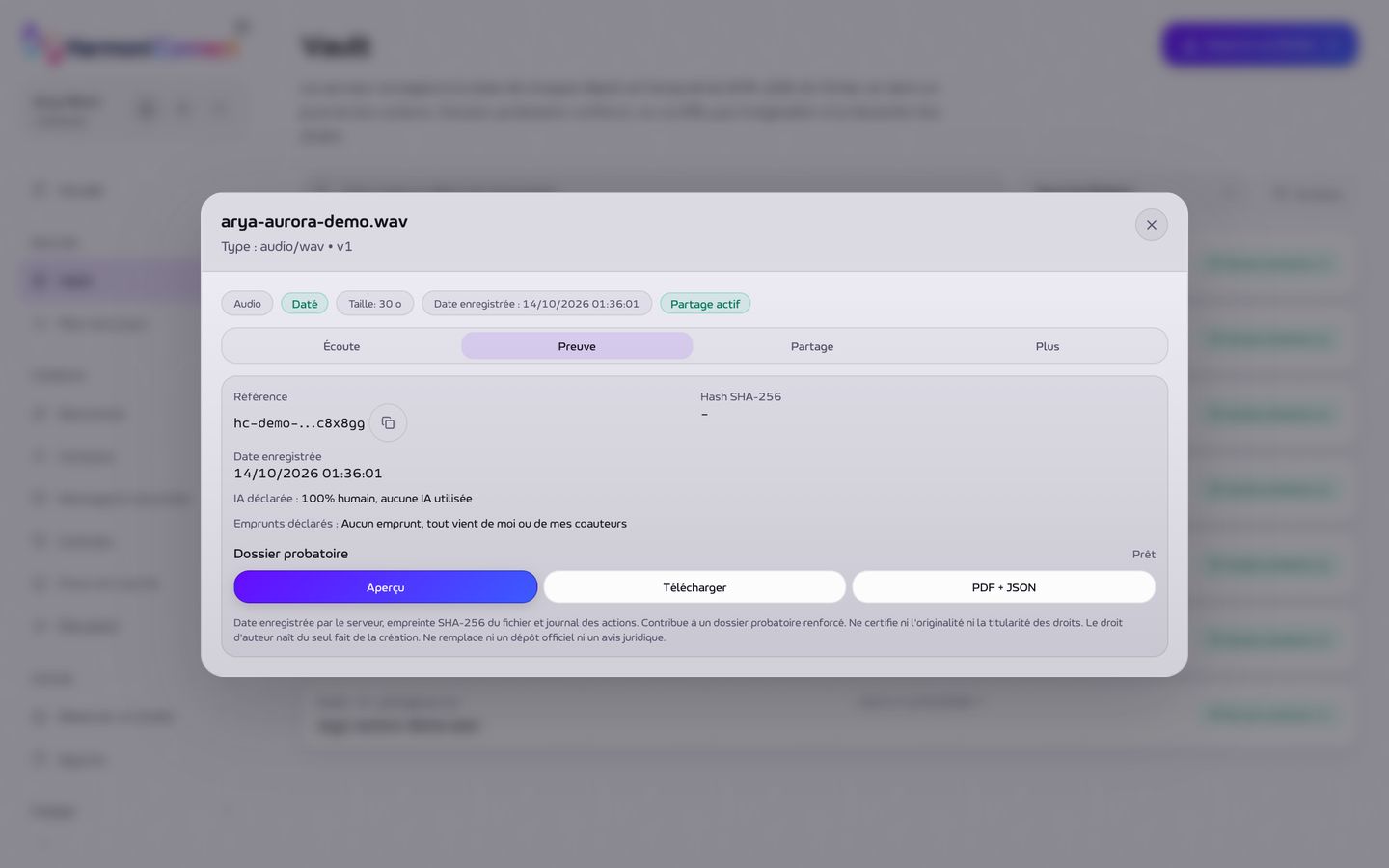The image size is (1389, 868).
Task: Click the date value 14/10/2026 01:36:01 under Date enregistrée
Action: tap(308, 474)
